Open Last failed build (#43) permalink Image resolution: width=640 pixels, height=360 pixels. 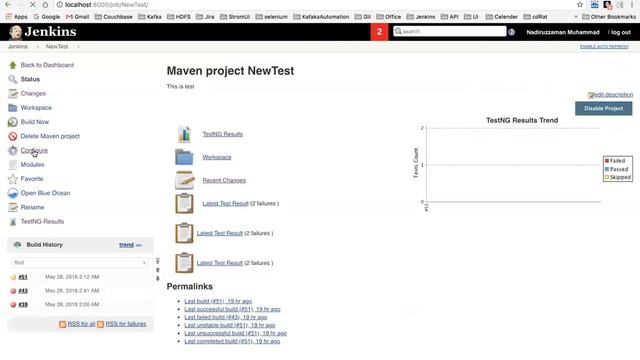click(x=226, y=317)
